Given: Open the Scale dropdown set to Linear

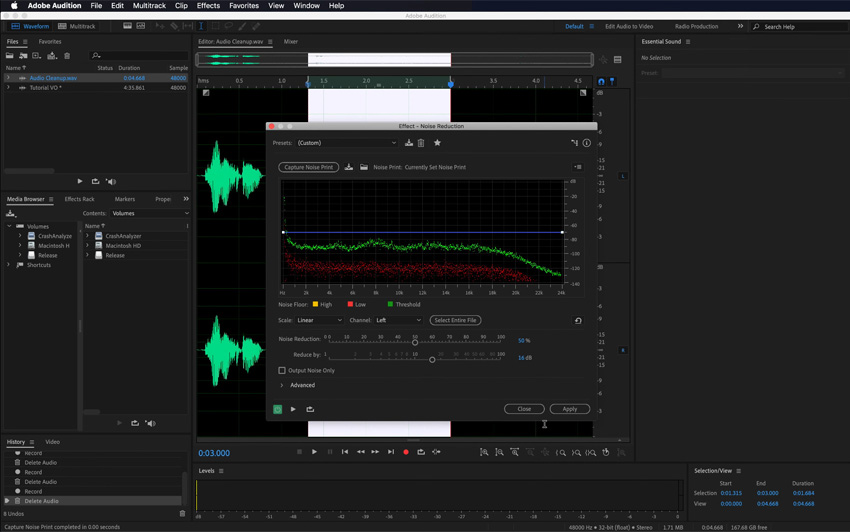Looking at the screenshot, I should coord(319,321).
